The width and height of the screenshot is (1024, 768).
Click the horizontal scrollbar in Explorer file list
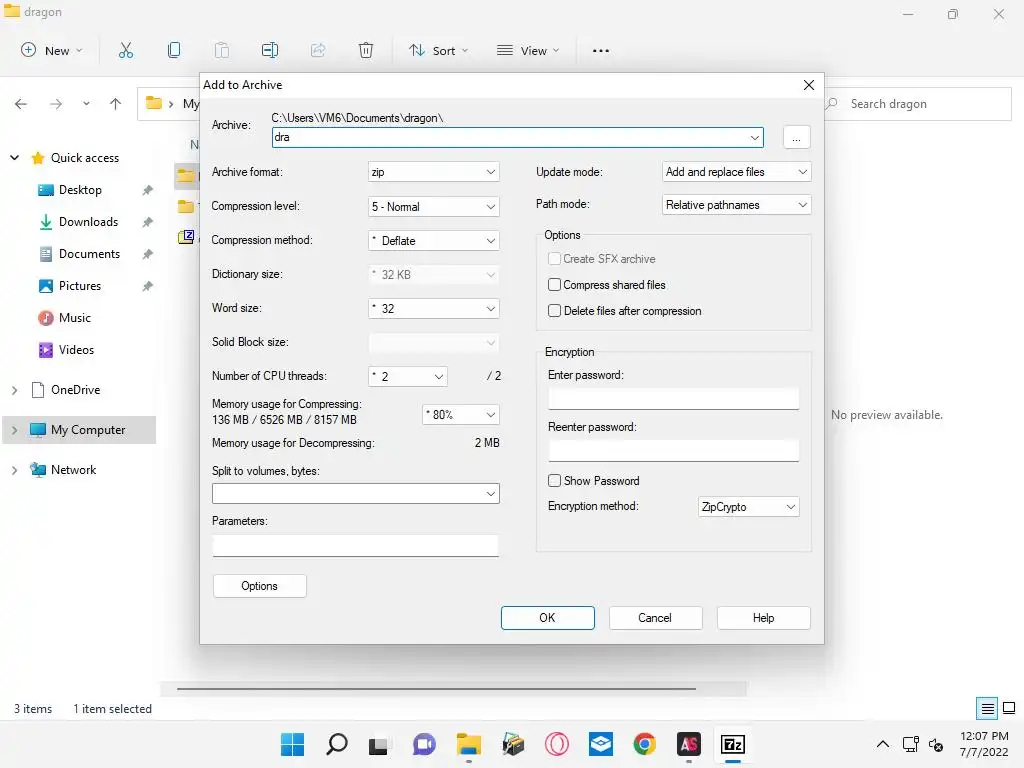point(436,688)
